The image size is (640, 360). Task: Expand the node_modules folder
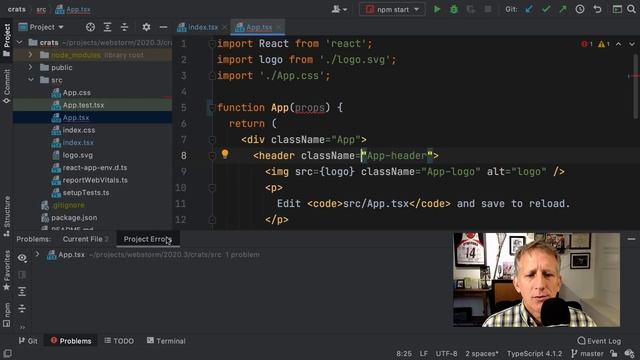(x=30, y=55)
